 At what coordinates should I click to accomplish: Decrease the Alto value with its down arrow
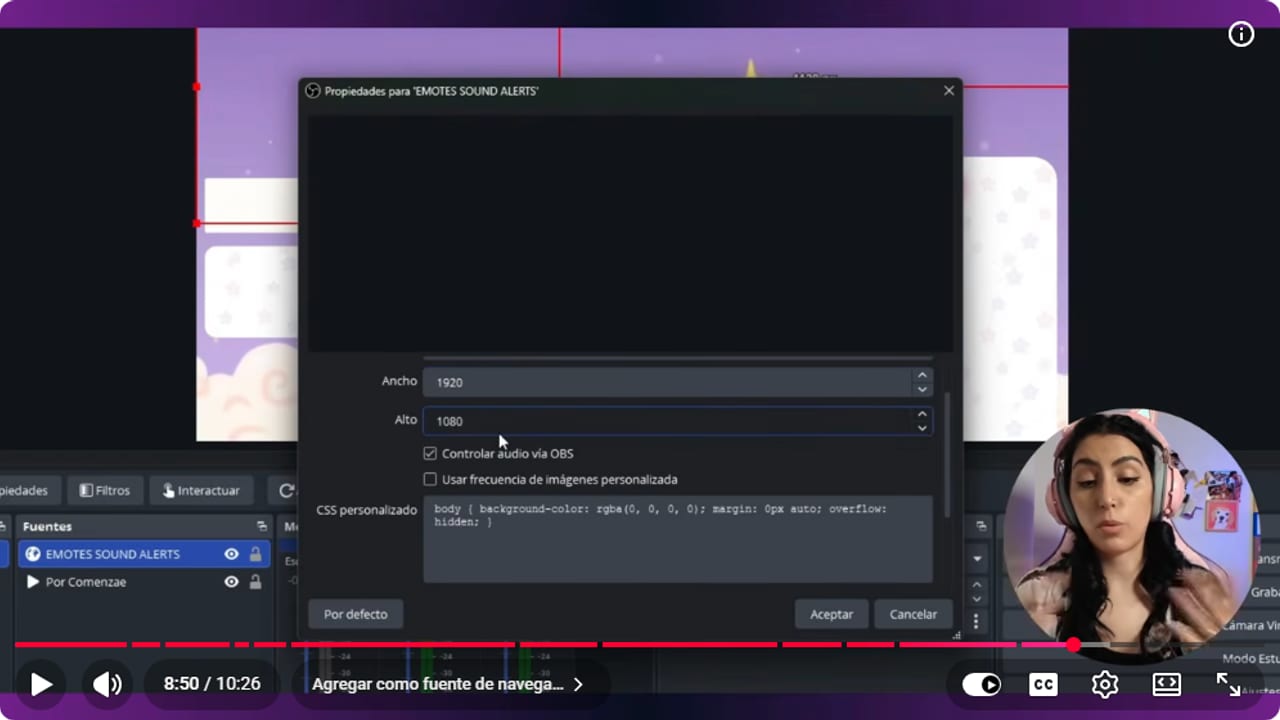[x=922, y=428]
